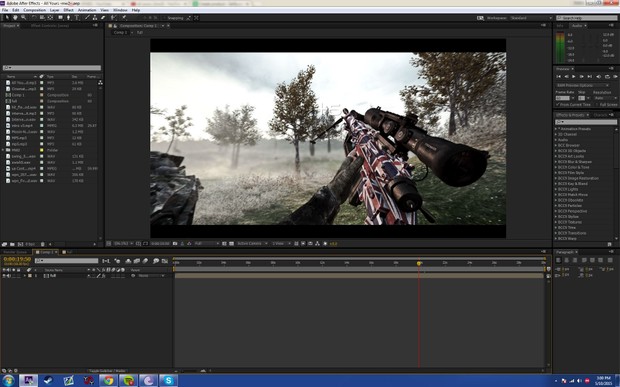
Task: Jump to first frame in Preview panel
Action: (x=558, y=77)
